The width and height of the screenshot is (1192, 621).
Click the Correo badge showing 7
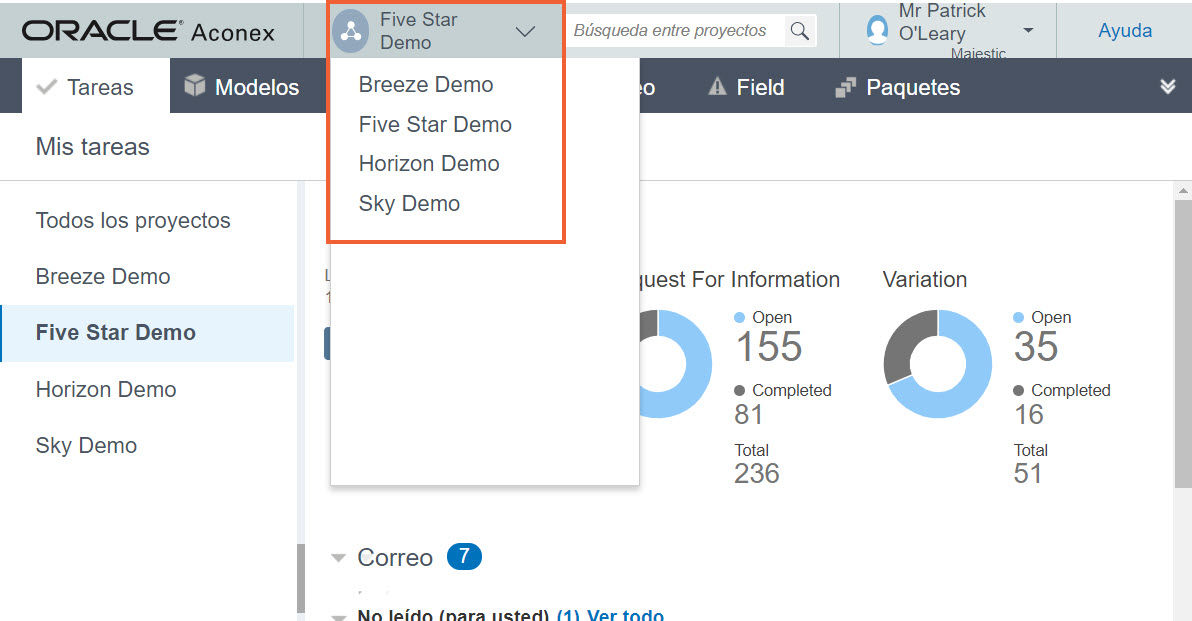(464, 556)
